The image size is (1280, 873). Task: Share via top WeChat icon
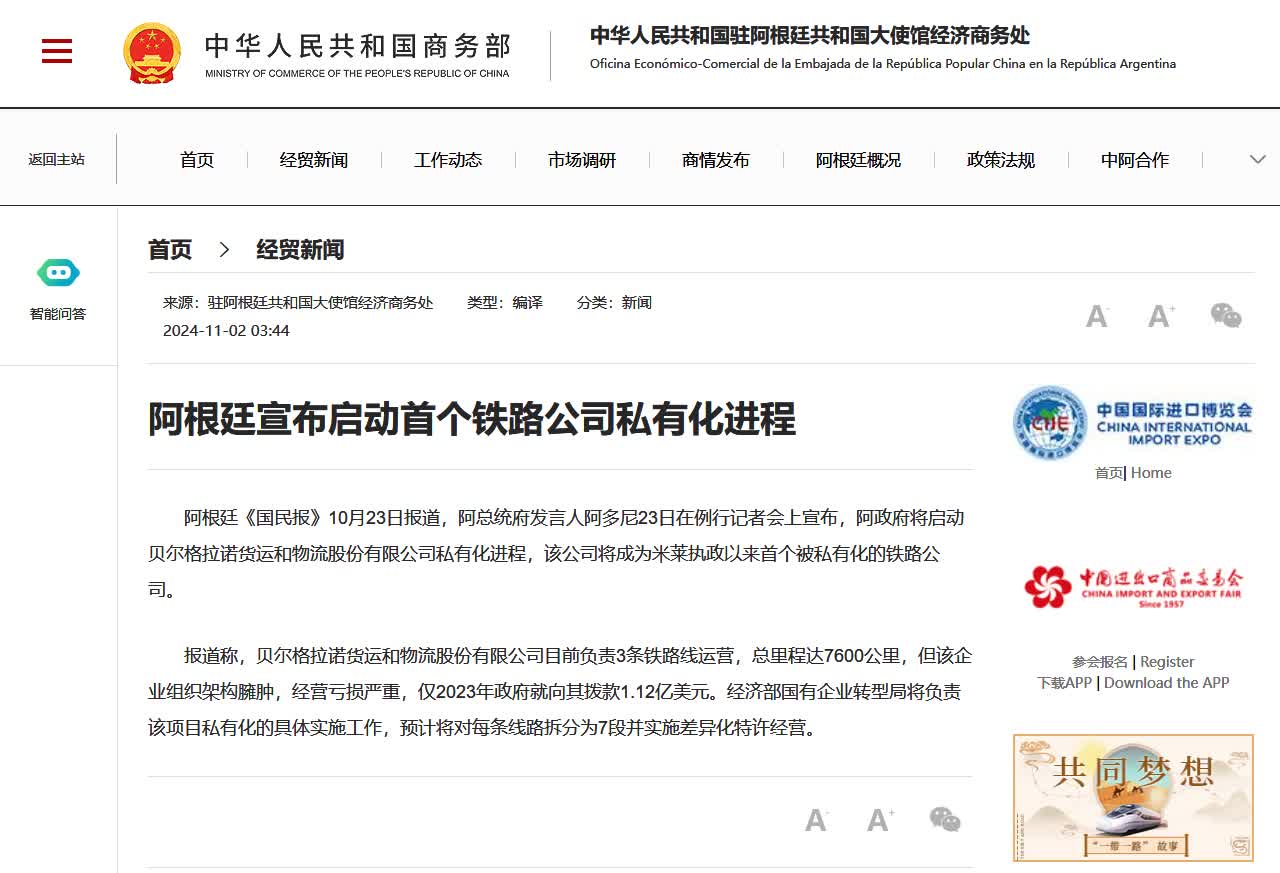pyautogui.click(x=1225, y=316)
